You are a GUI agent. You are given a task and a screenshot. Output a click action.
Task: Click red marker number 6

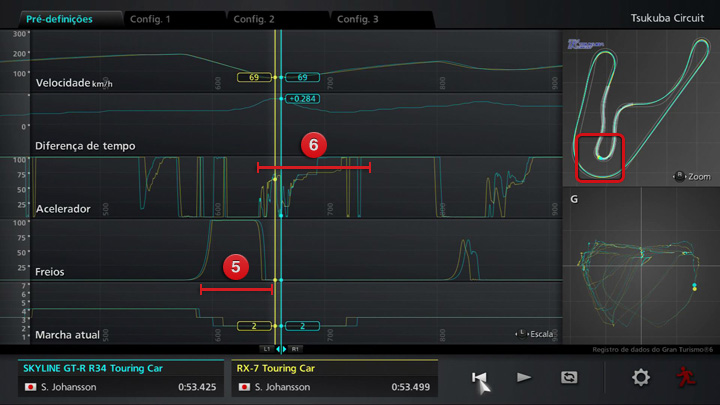click(313, 146)
